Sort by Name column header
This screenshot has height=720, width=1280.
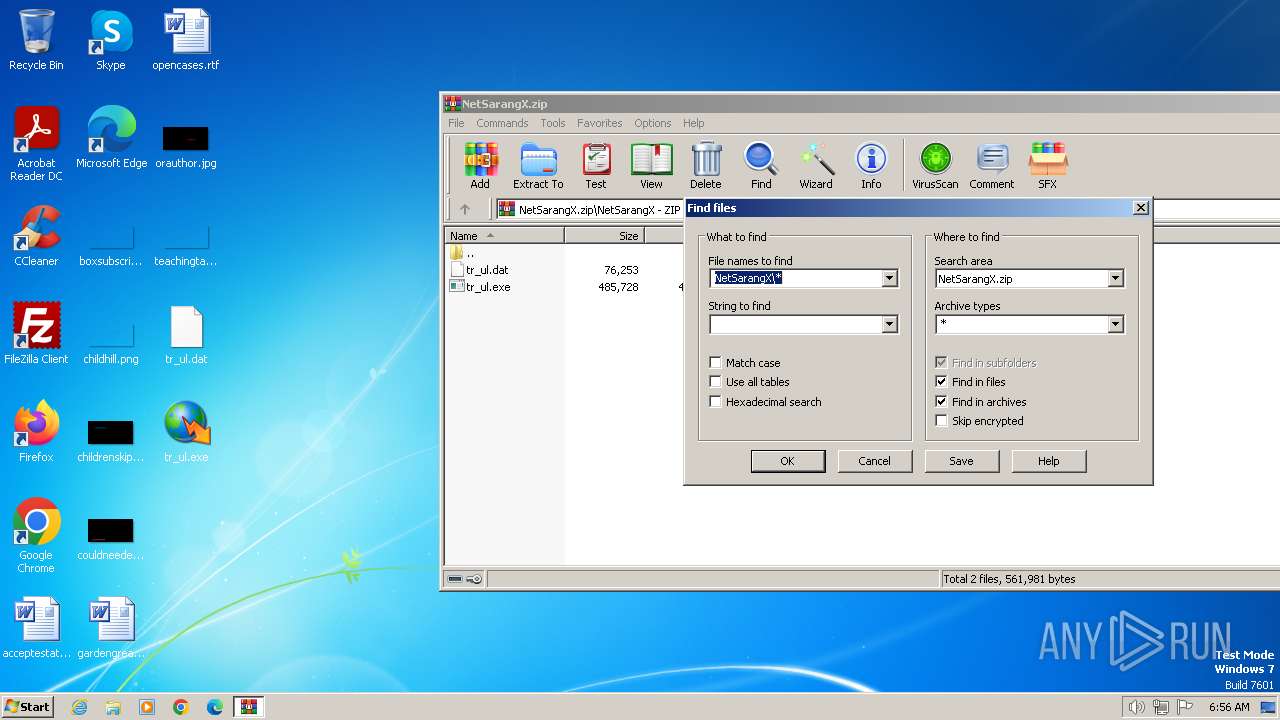[504, 236]
